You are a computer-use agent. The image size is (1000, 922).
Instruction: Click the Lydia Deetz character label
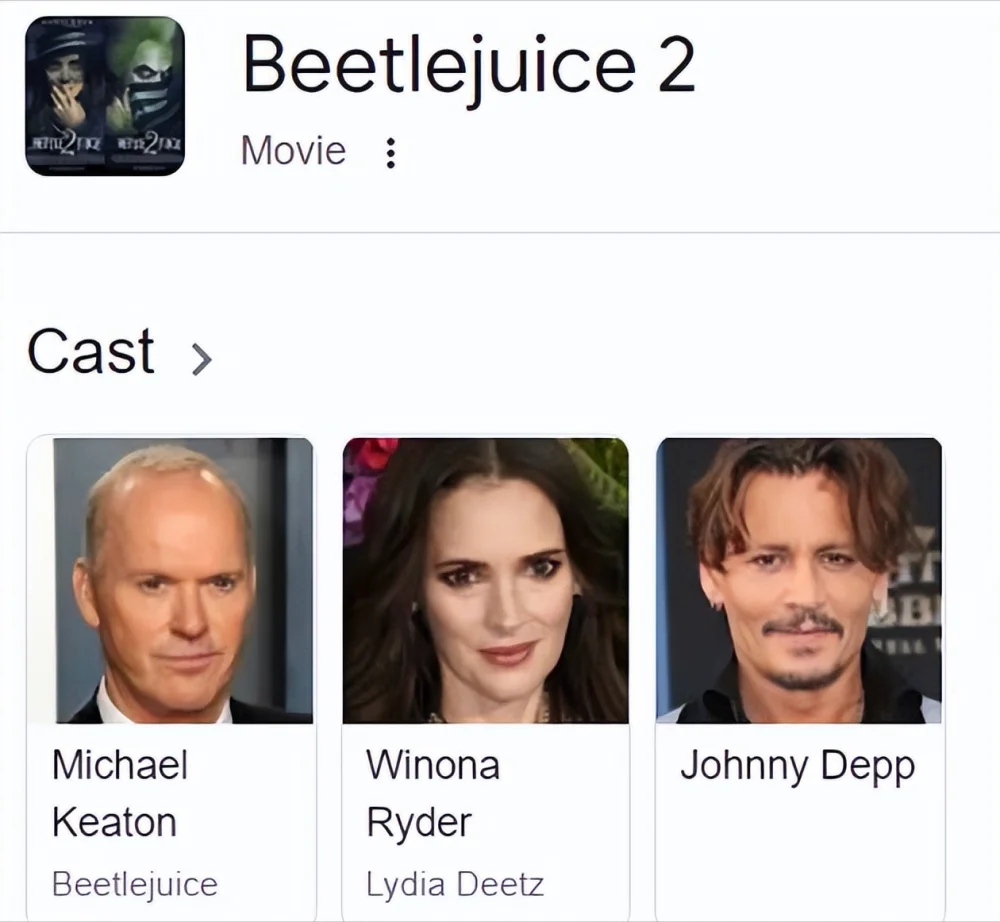[x=455, y=884]
